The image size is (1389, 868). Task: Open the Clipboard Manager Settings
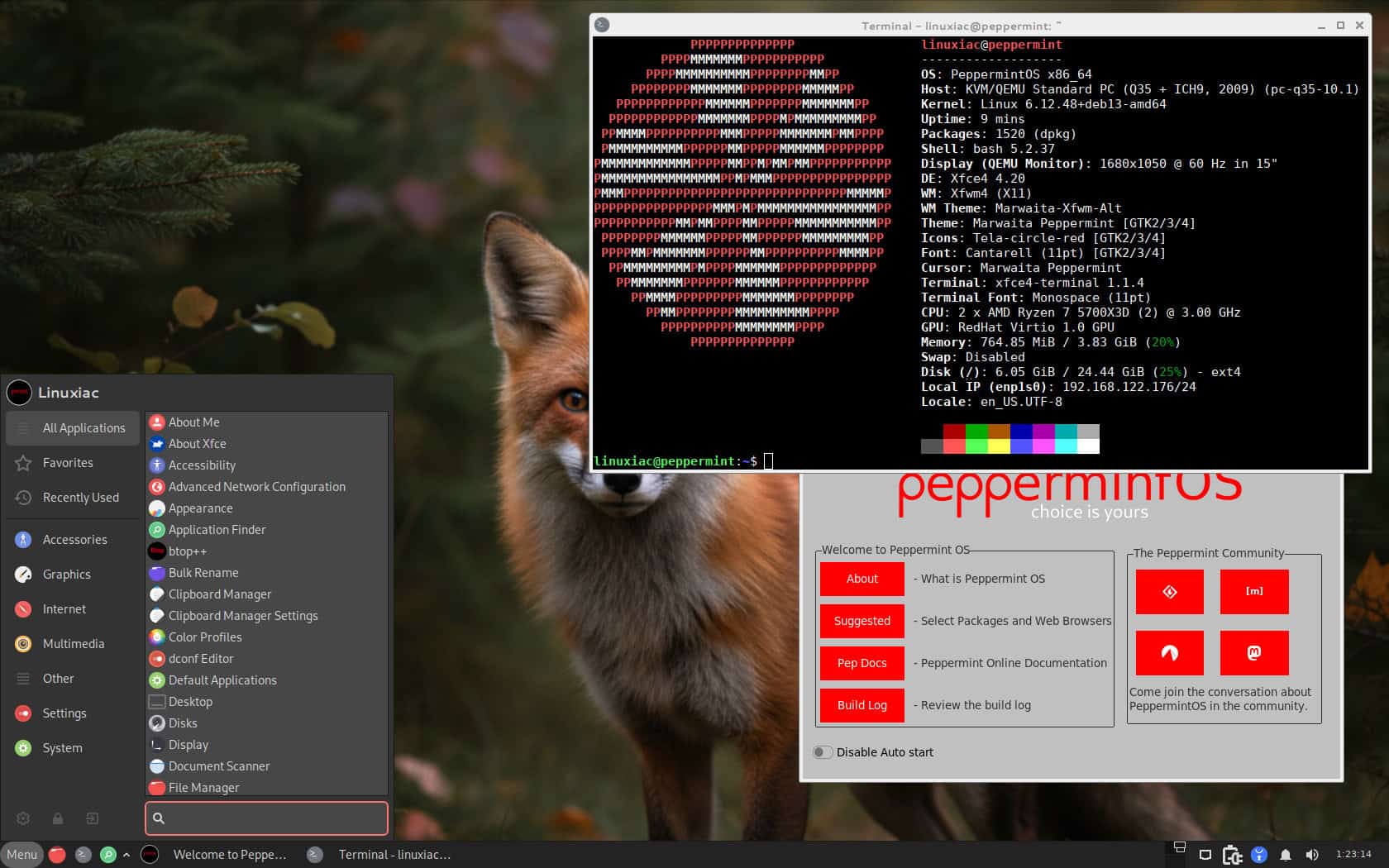coord(242,615)
